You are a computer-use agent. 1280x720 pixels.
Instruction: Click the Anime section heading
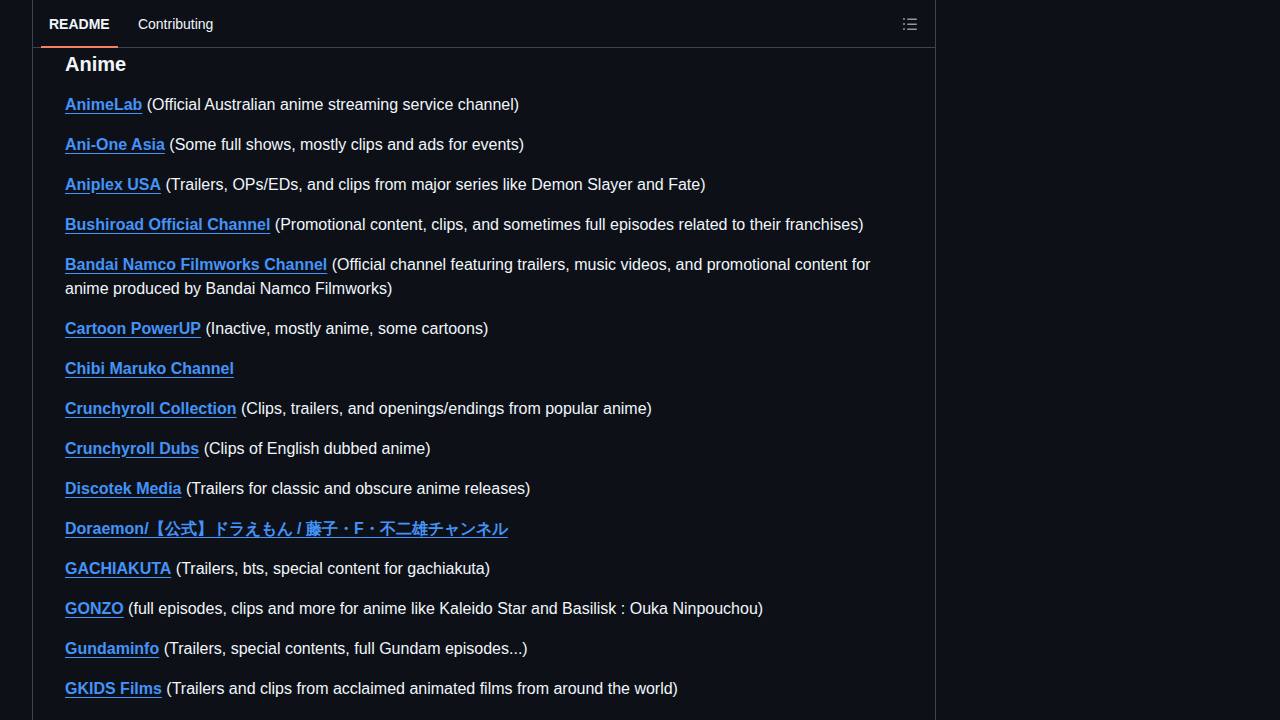pyautogui.click(x=95, y=64)
